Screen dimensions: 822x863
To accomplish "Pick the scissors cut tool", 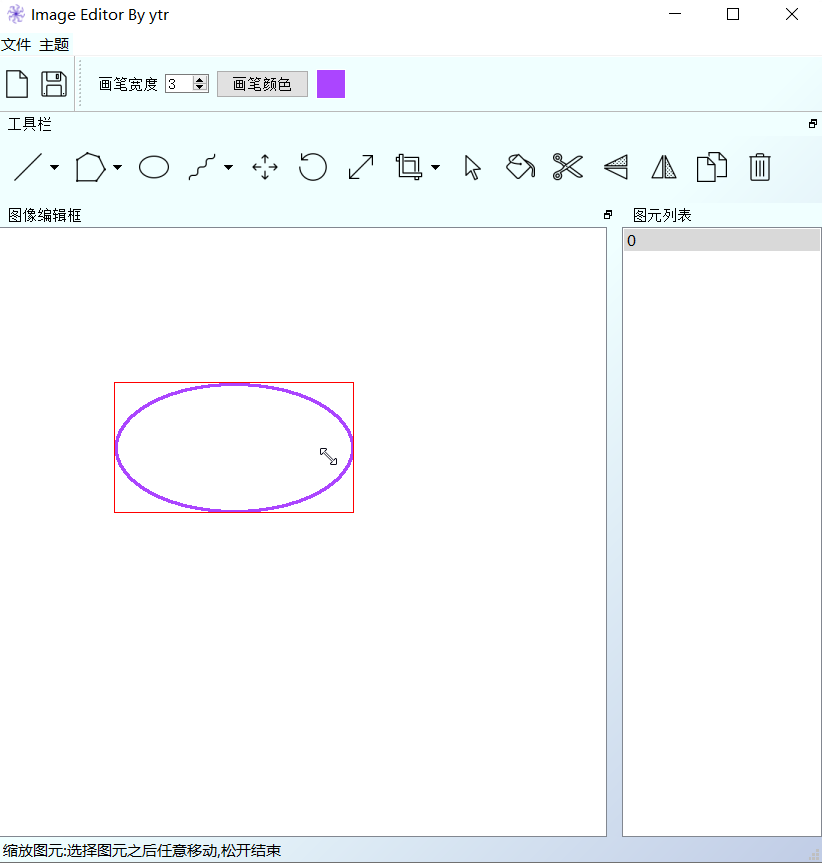I will point(568,167).
